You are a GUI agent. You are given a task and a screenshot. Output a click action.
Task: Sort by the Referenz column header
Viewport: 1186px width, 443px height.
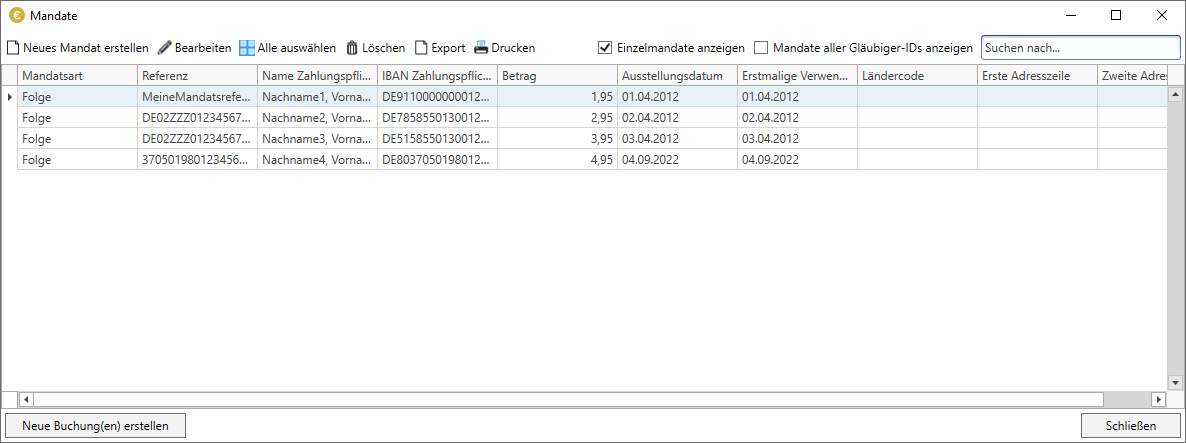(x=197, y=76)
